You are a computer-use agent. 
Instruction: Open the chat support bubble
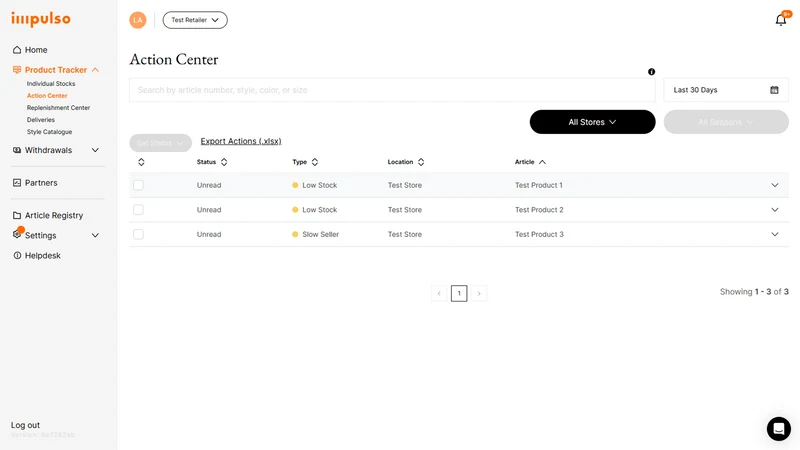[x=779, y=429]
